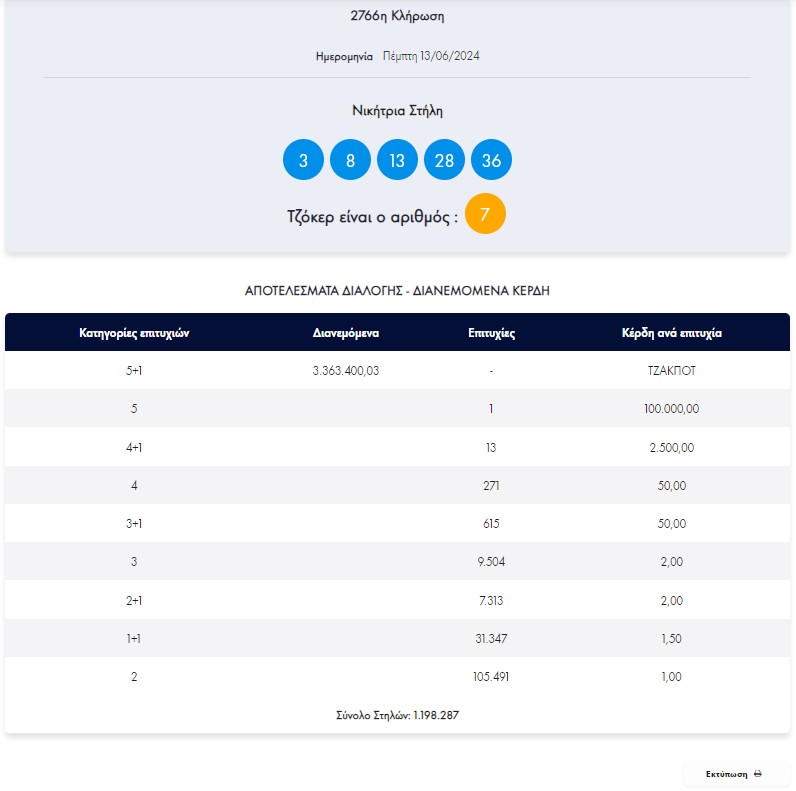
Task: Click the 3.363.400,03 distributed amount
Action: [x=346, y=371]
